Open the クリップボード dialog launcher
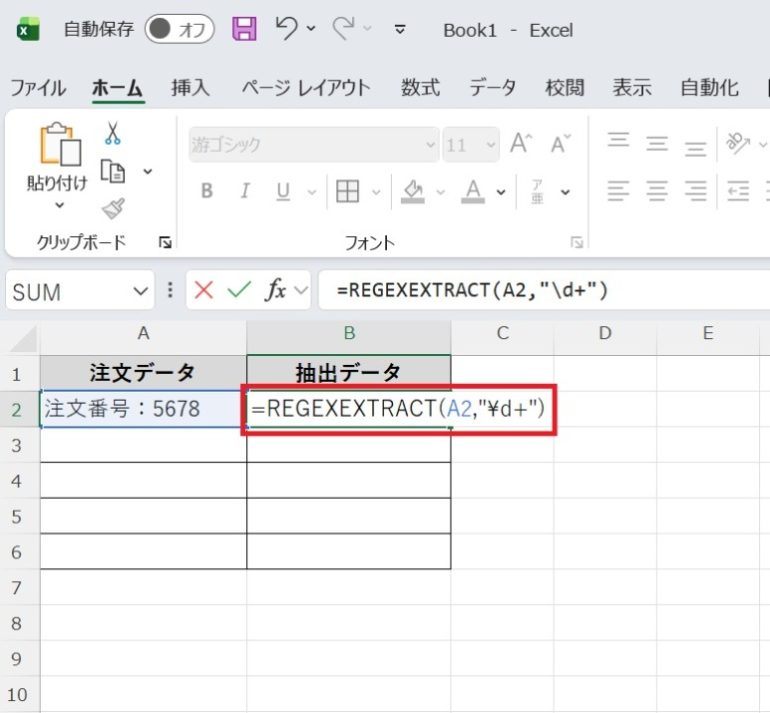The width and height of the screenshot is (770, 713). point(165,242)
